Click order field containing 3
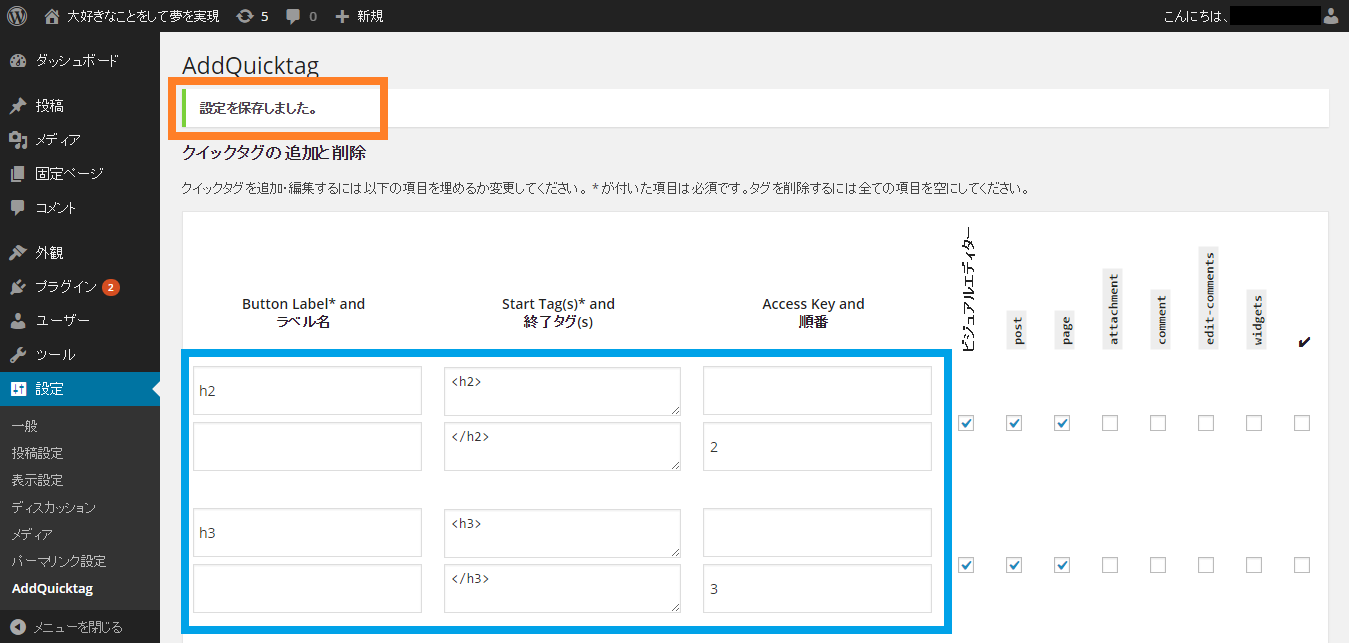 coord(817,589)
